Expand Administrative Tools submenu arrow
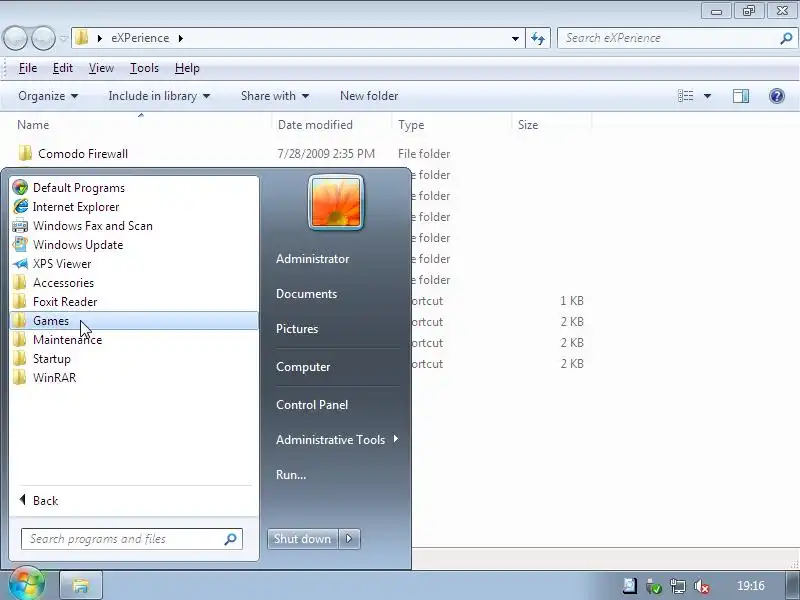This screenshot has width=800, height=600. (x=396, y=439)
